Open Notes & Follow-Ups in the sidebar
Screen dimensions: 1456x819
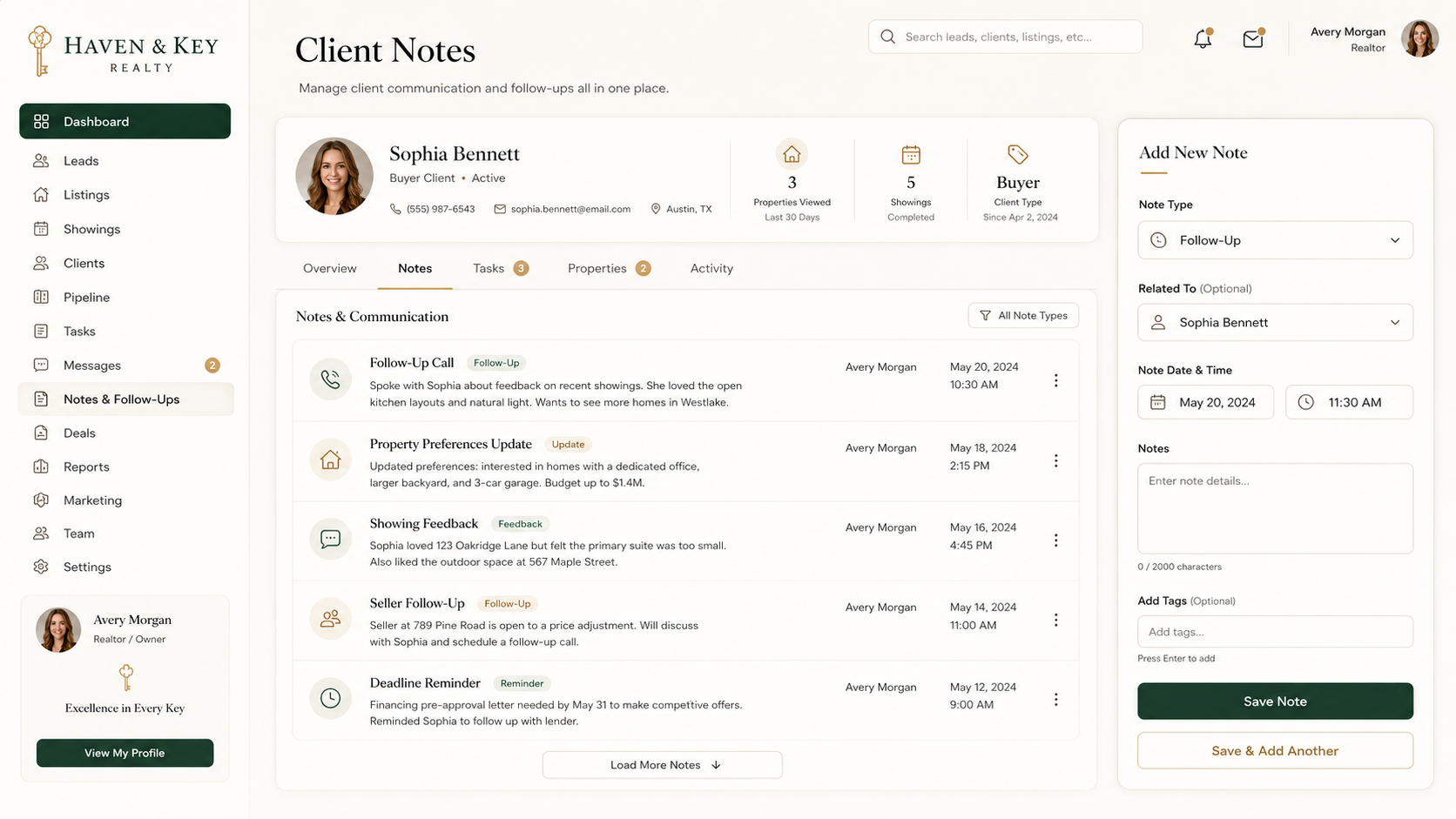[125, 399]
